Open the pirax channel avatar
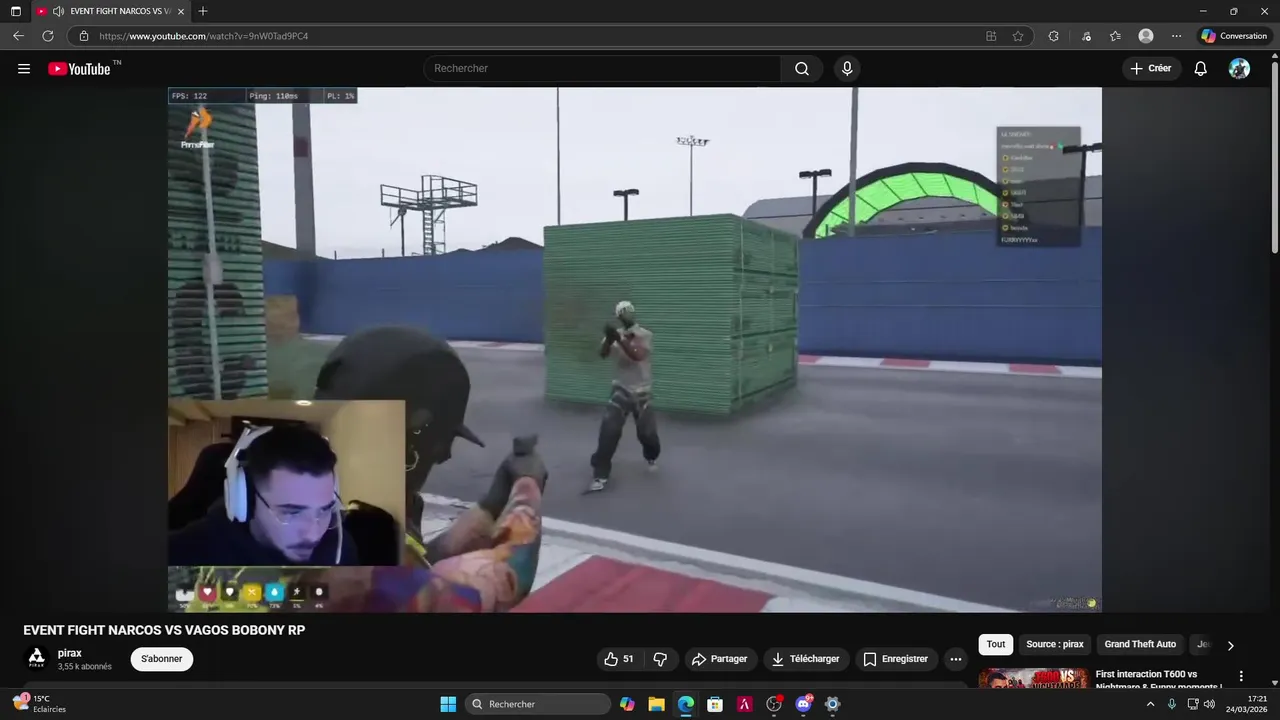This screenshot has width=1280, height=720. click(x=37, y=658)
